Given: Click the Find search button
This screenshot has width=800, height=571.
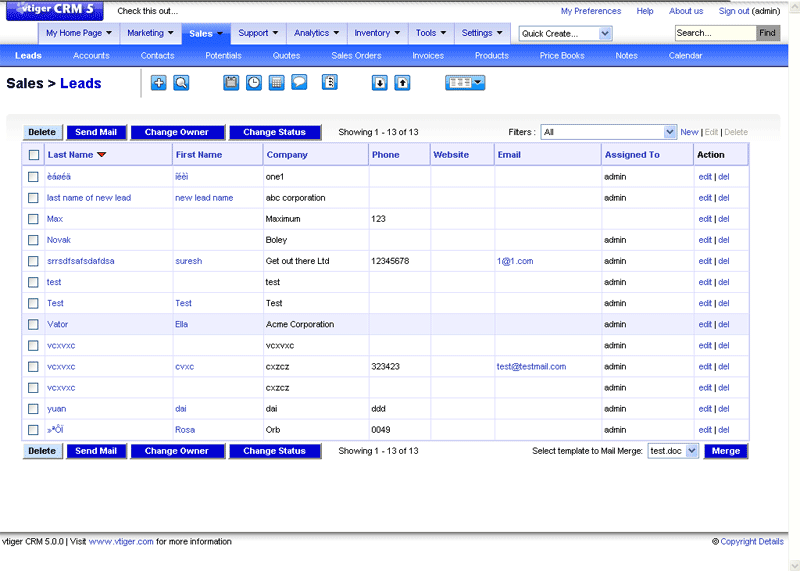Looking at the screenshot, I should pyautogui.click(x=767, y=33).
